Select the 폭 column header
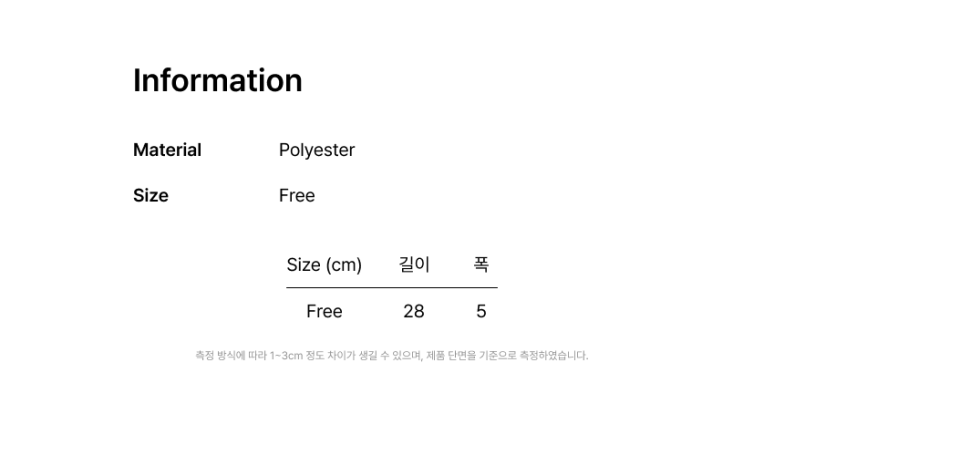The image size is (960, 456). [x=481, y=264]
